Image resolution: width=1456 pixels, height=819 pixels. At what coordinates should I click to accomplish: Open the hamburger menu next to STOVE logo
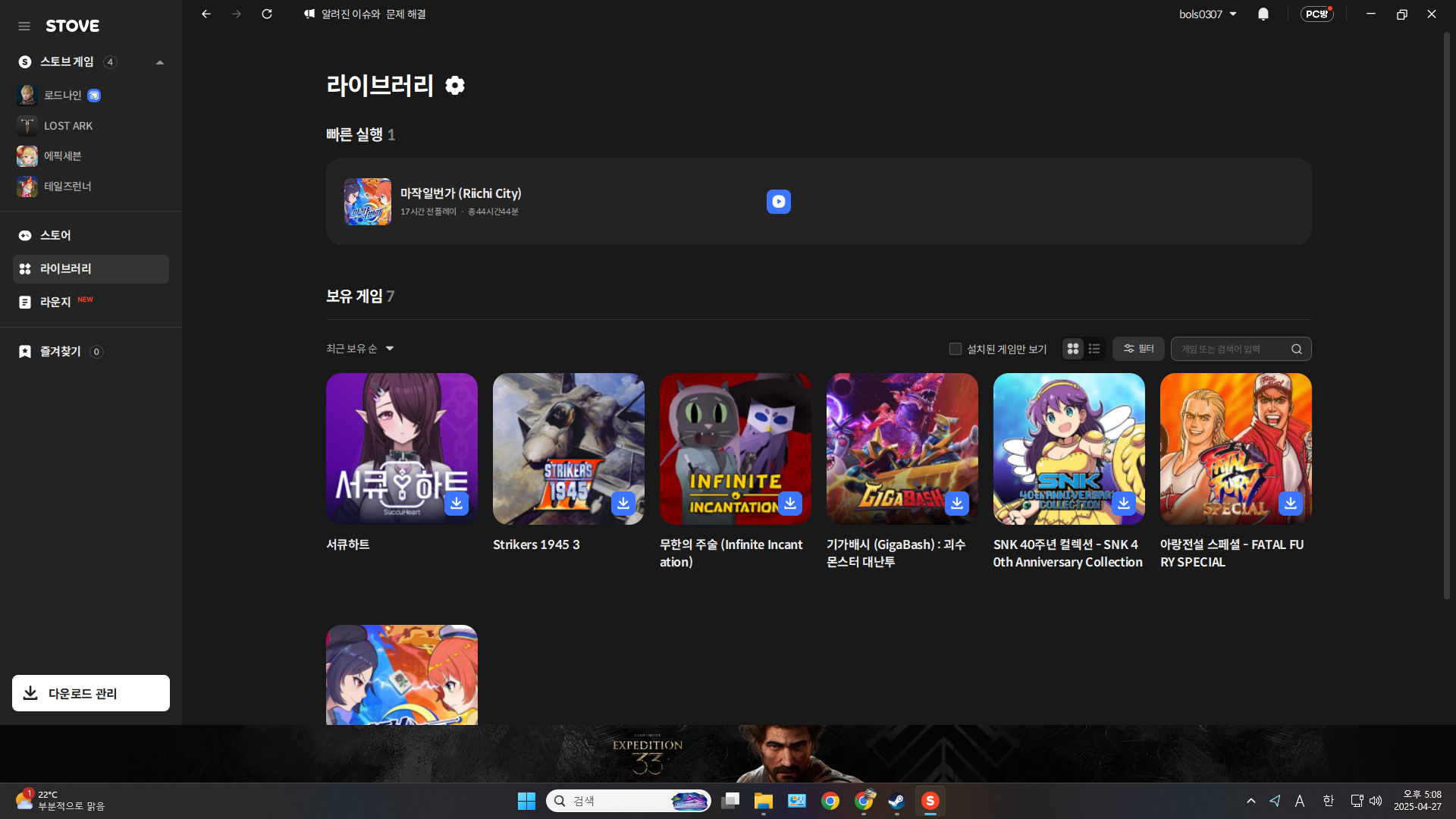[24, 26]
